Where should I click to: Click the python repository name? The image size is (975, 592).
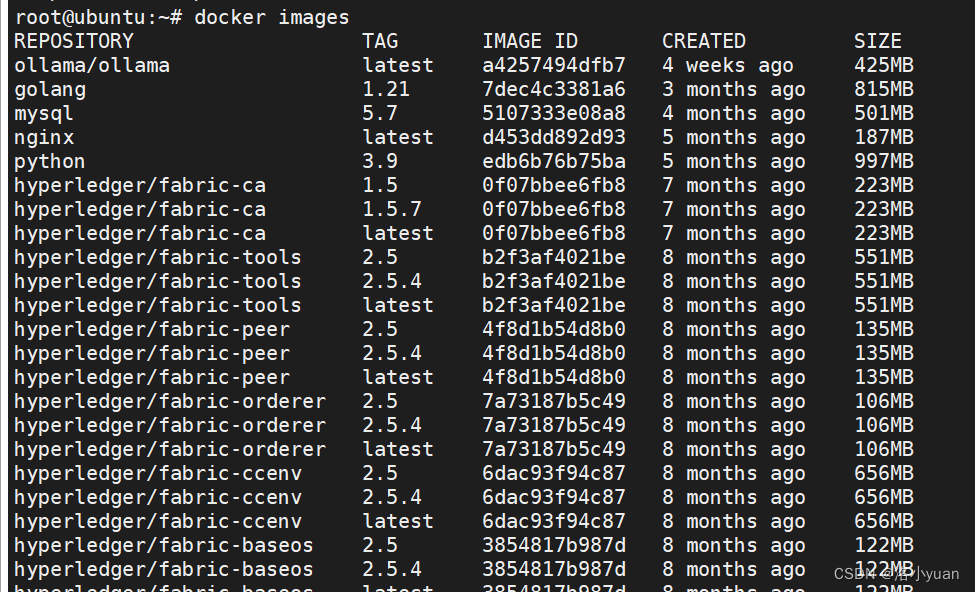coord(50,162)
